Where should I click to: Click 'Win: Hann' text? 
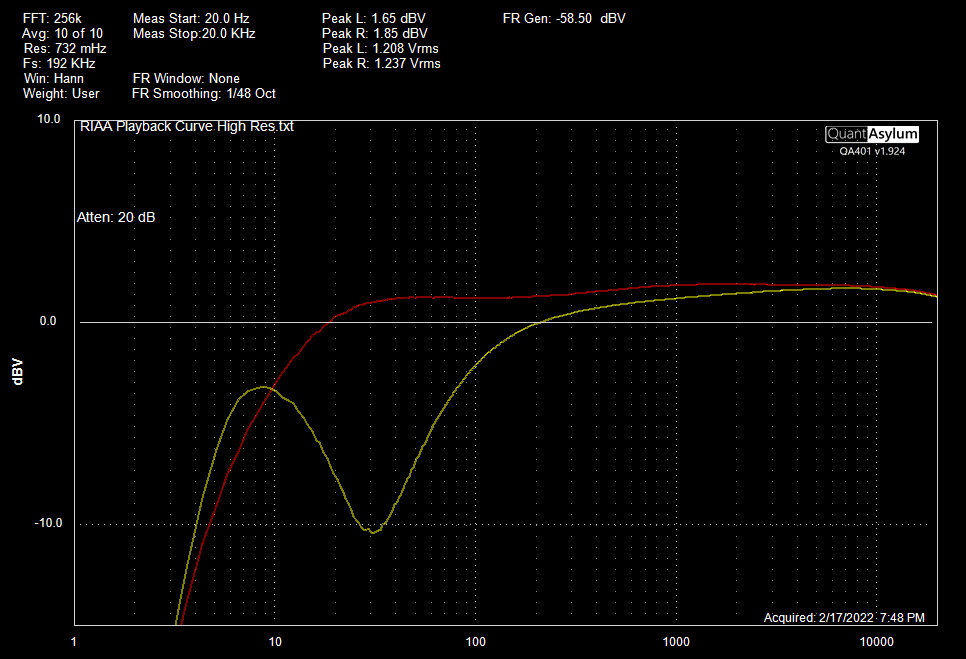pyautogui.click(x=54, y=78)
